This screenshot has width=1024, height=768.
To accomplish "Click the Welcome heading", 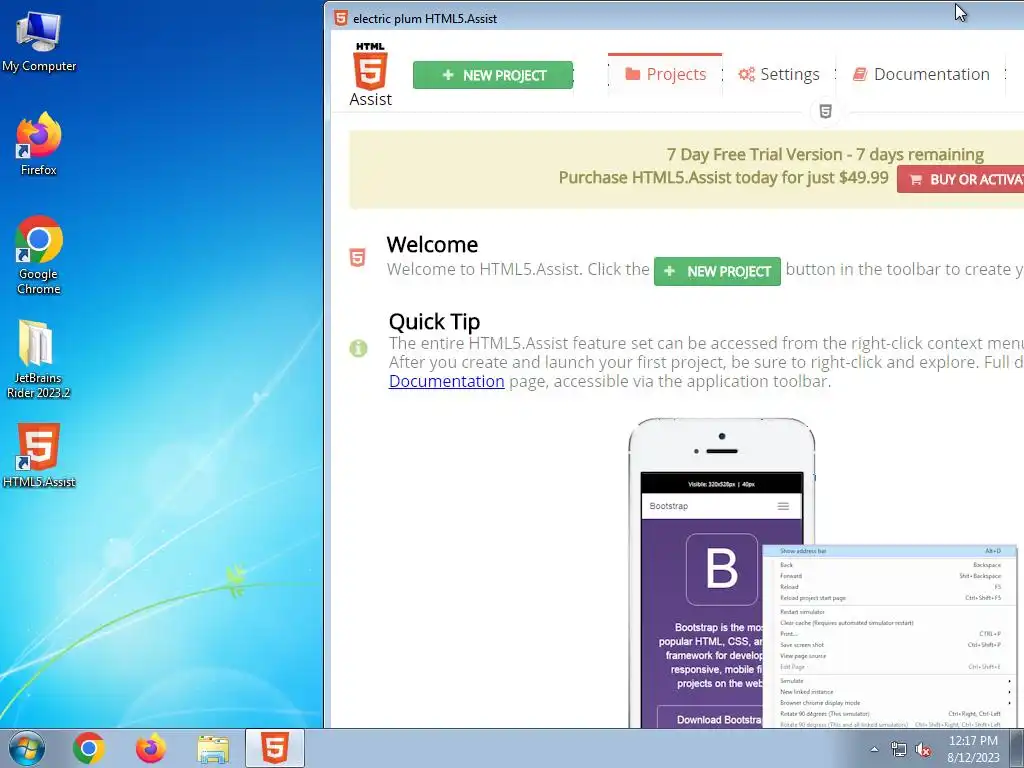I will (432, 244).
